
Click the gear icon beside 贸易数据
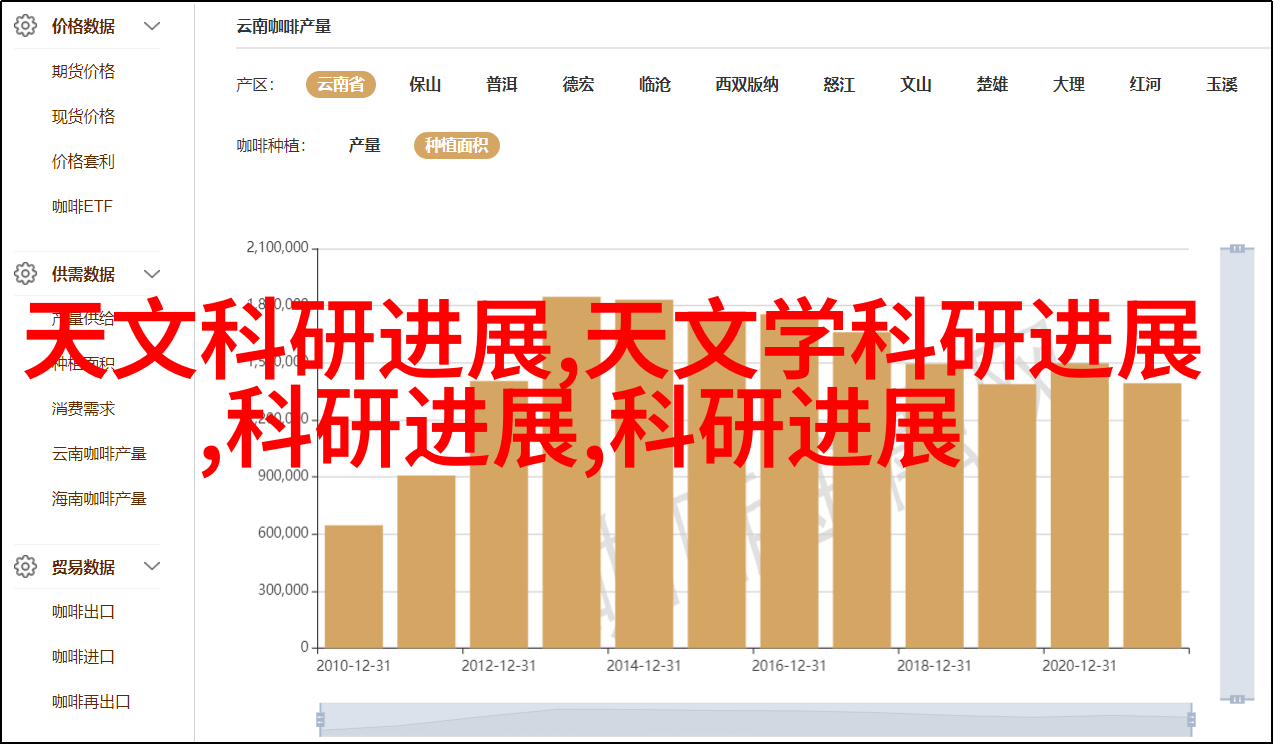click(x=25, y=567)
